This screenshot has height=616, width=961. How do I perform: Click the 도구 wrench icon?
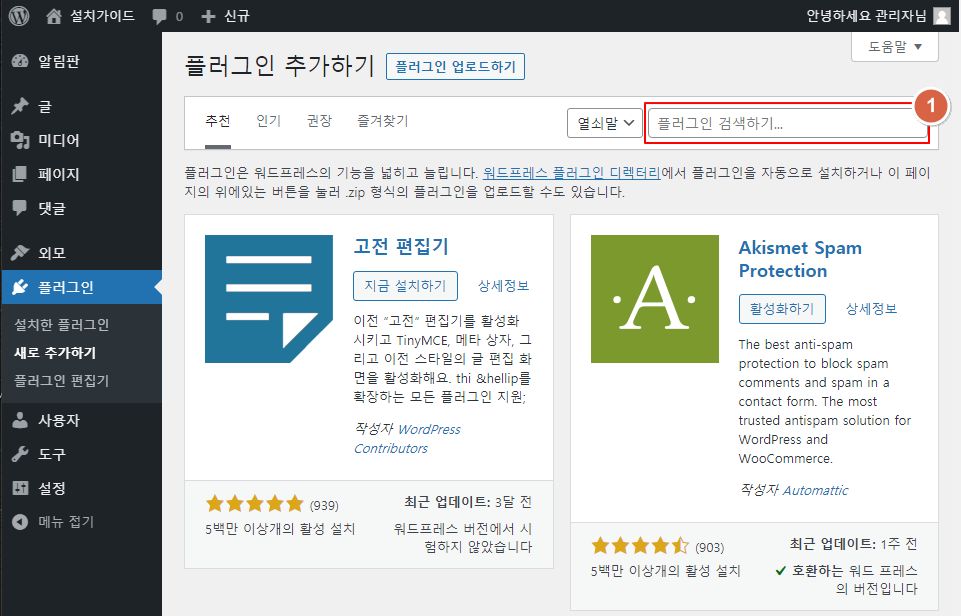tap(20, 454)
